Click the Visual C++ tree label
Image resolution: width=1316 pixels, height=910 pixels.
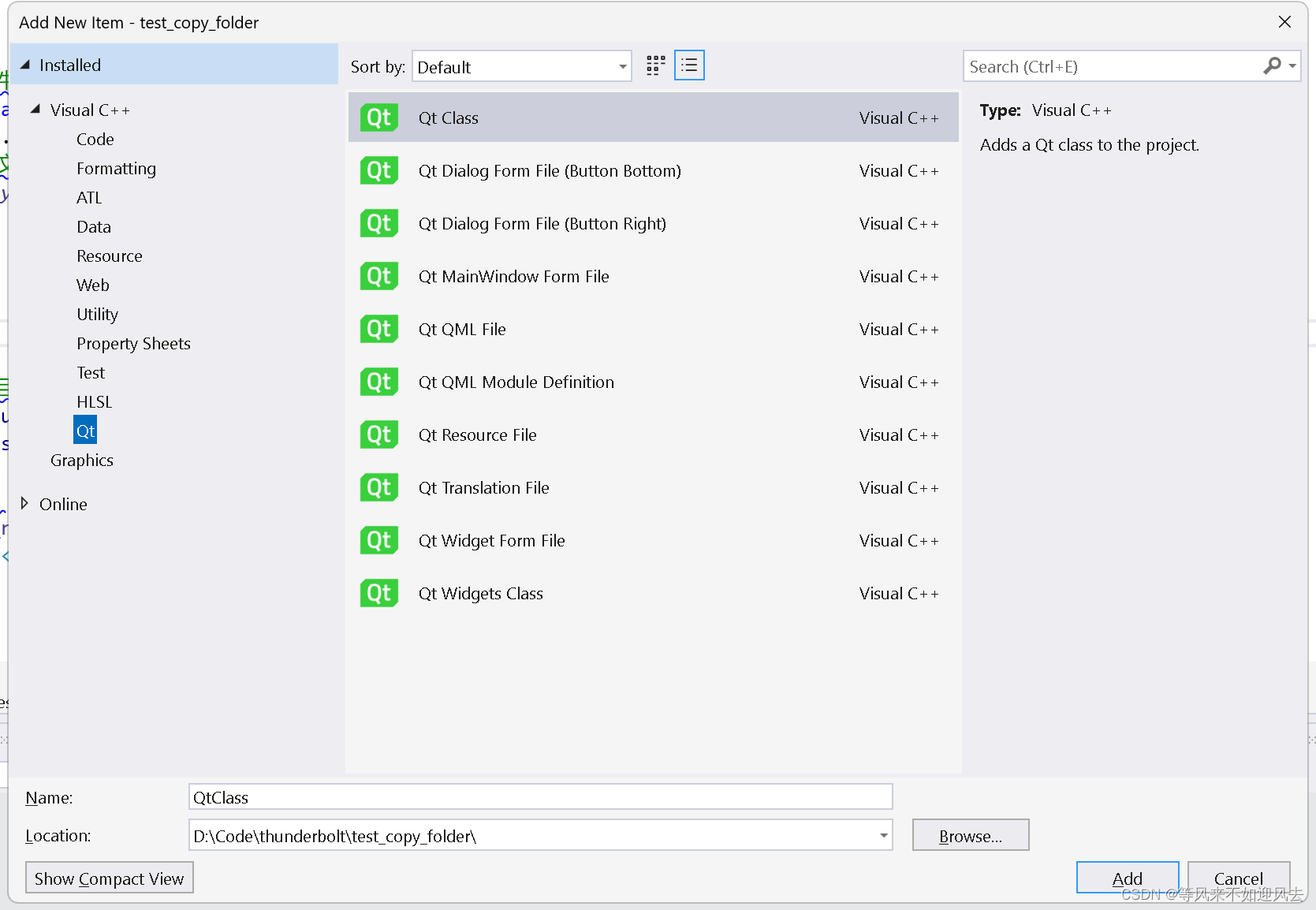point(90,110)
